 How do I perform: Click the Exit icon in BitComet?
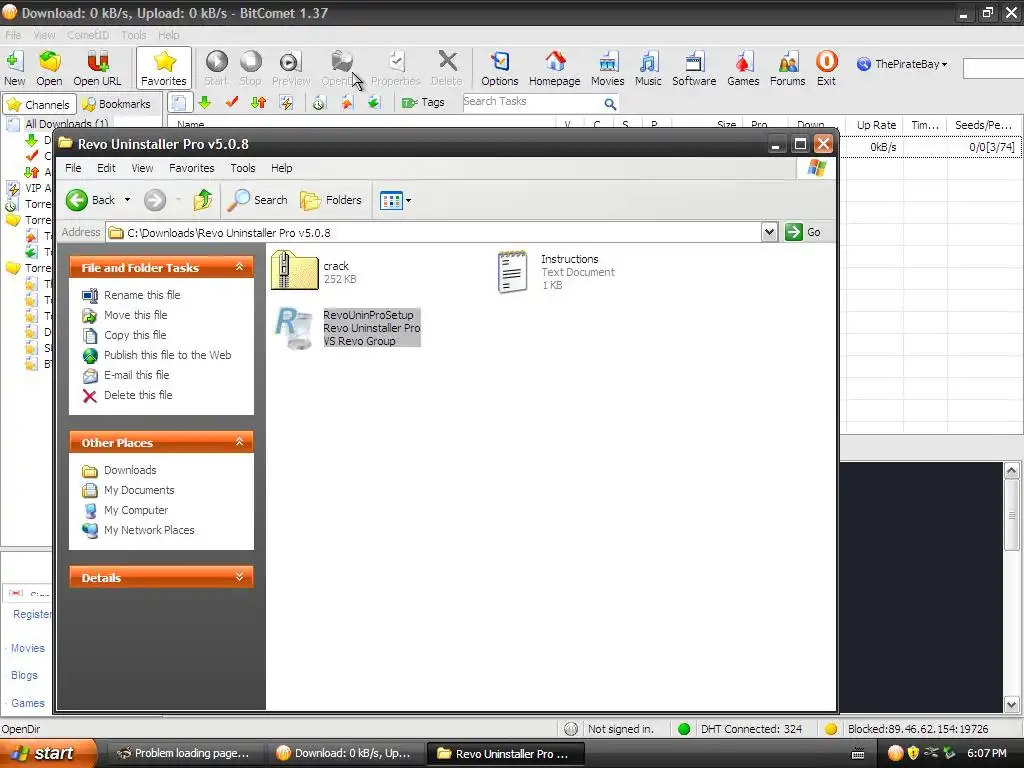(x=826, y=68)
